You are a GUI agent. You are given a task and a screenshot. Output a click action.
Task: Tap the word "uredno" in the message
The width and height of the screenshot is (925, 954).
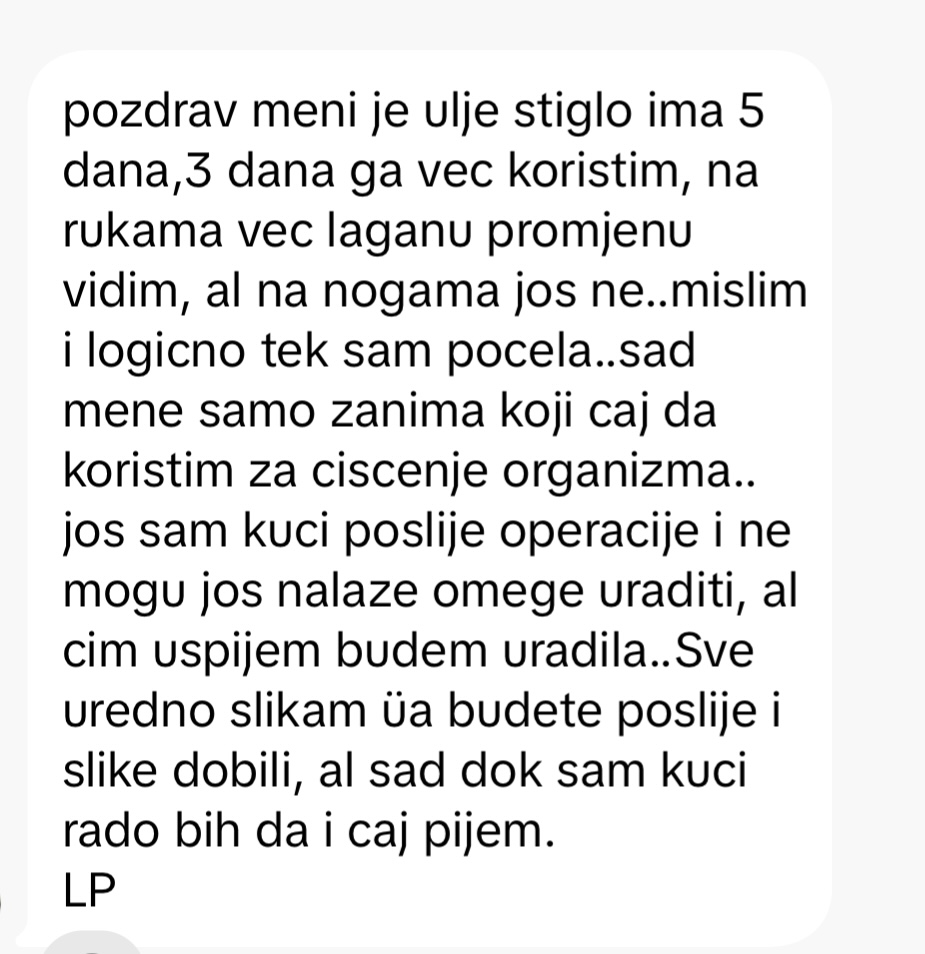(139, 711)
